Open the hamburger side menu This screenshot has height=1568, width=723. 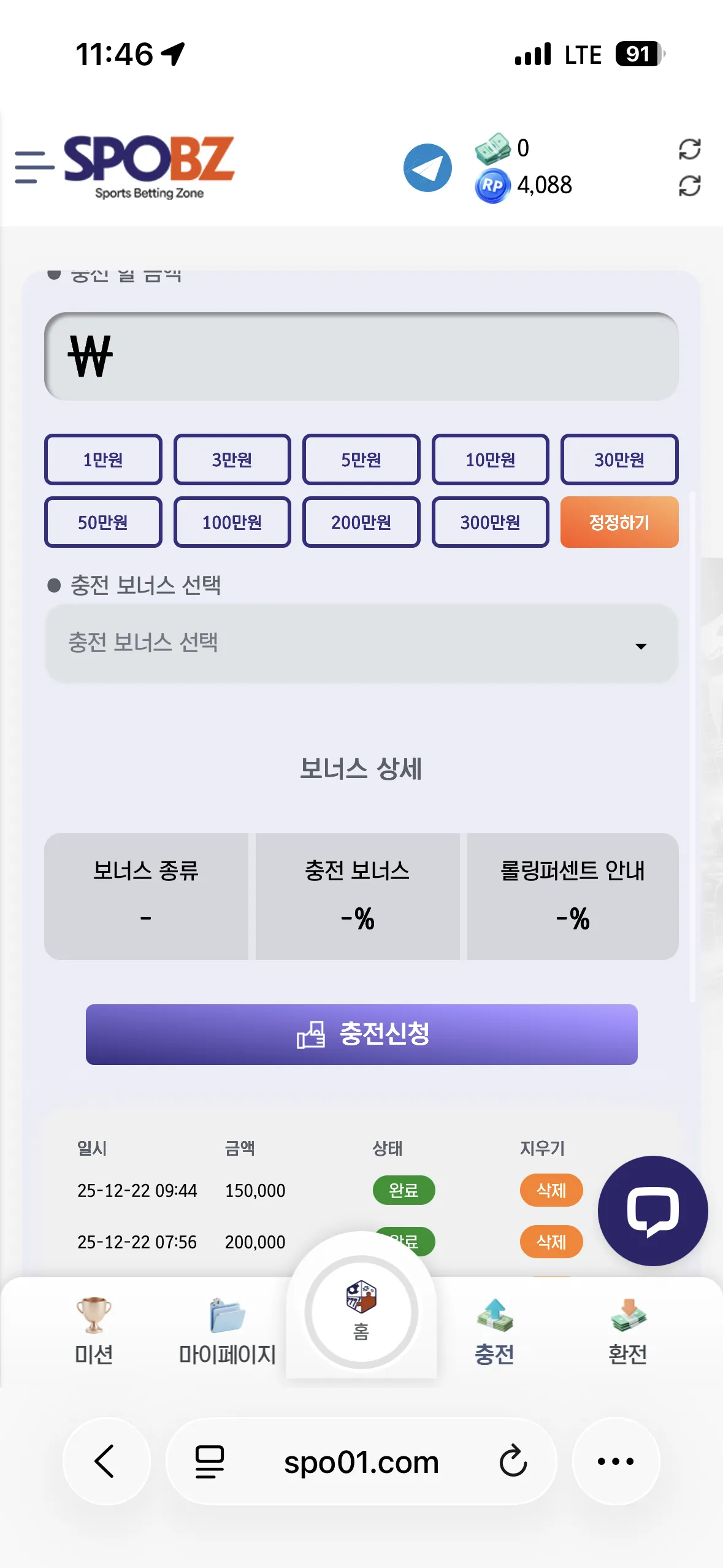coord(34,167)
